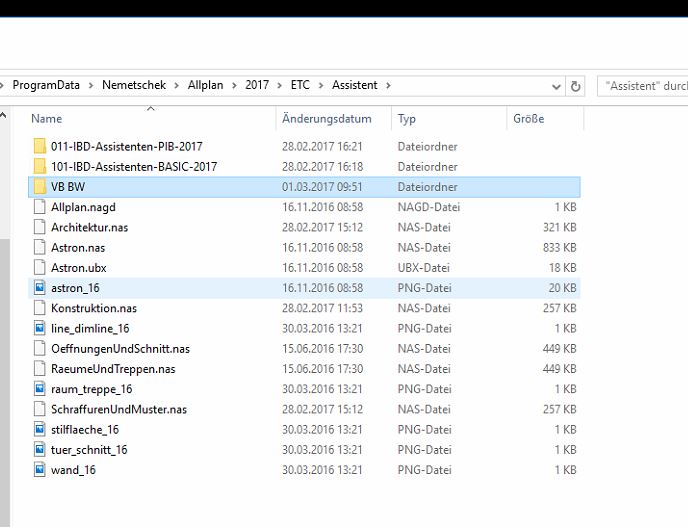Sort by Änderungsdatum column header
Image resolution: width=688 pixels, height=527 pixels.
point(326,119)
